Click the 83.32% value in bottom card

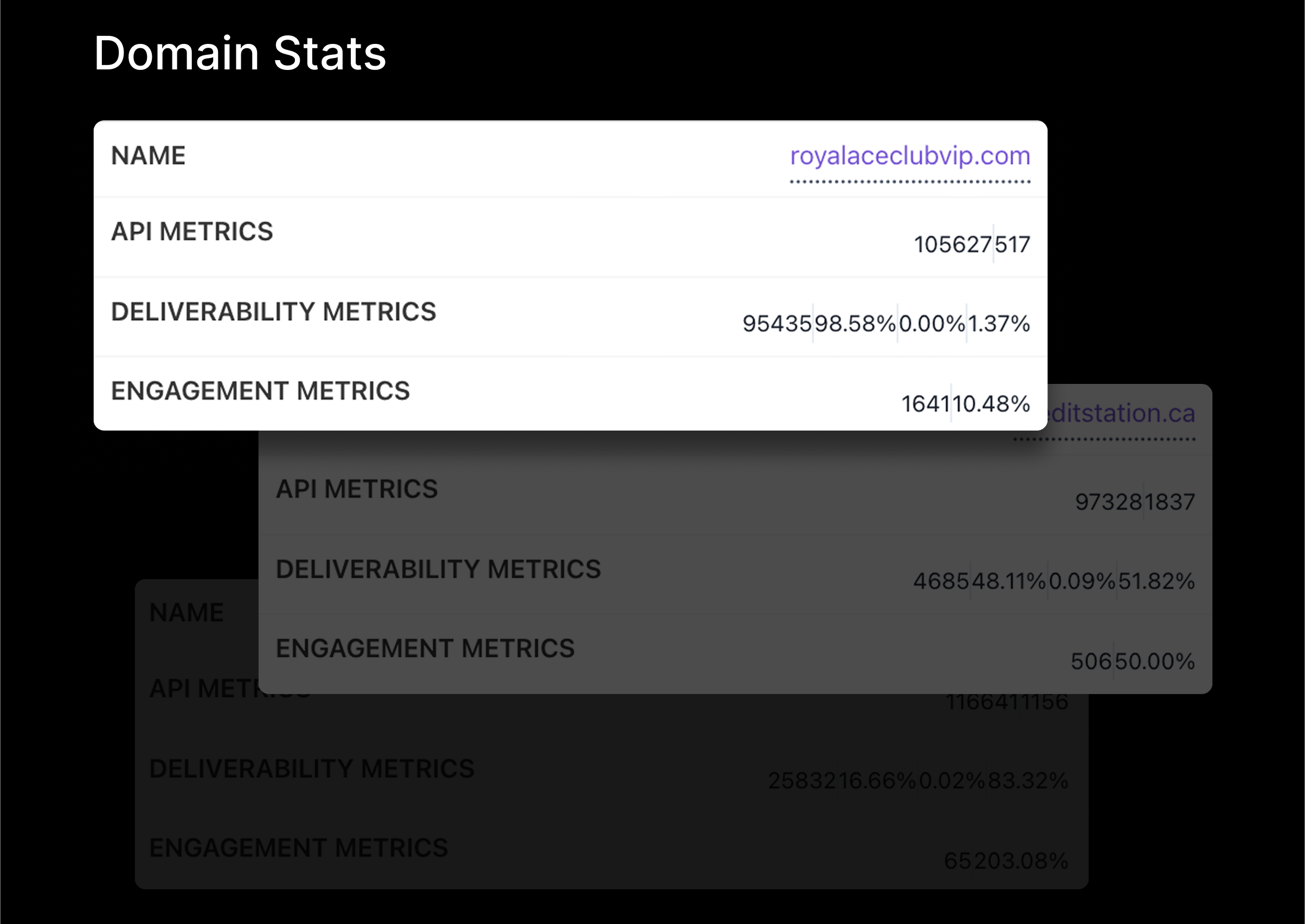pyautogui.click(x=1028, y=781)
